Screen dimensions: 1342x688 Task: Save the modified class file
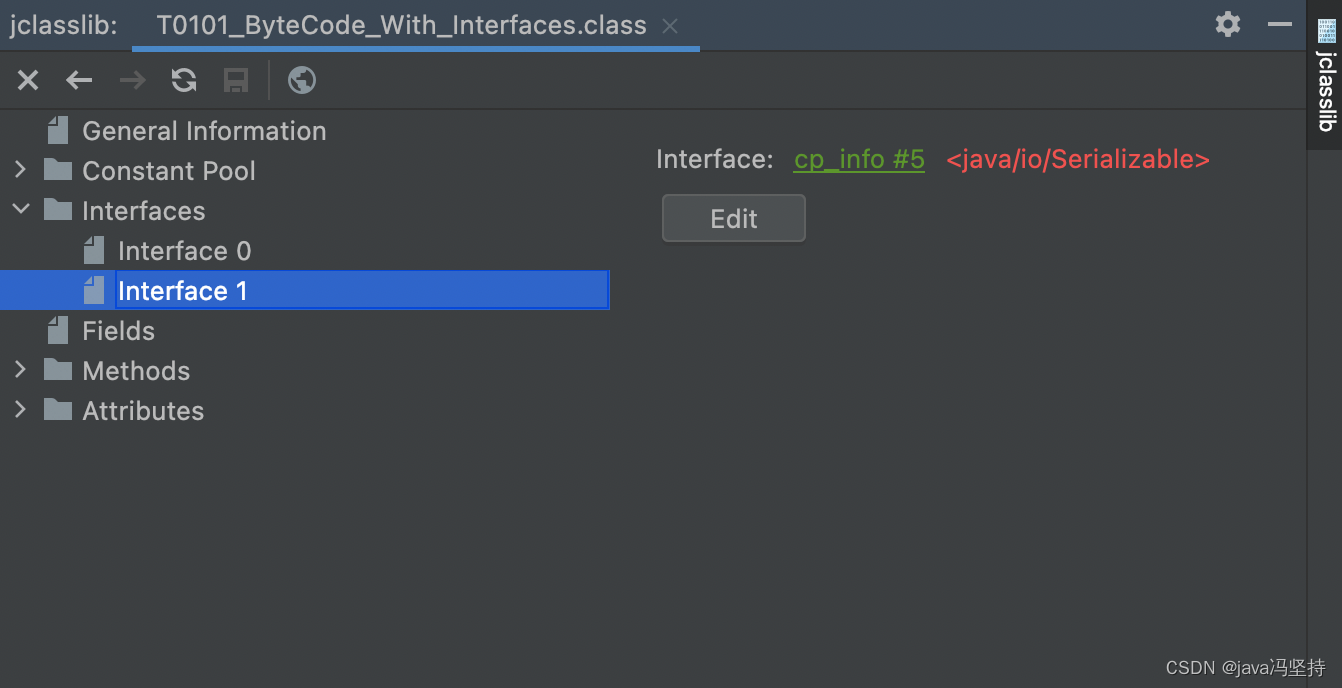(236, 80)
